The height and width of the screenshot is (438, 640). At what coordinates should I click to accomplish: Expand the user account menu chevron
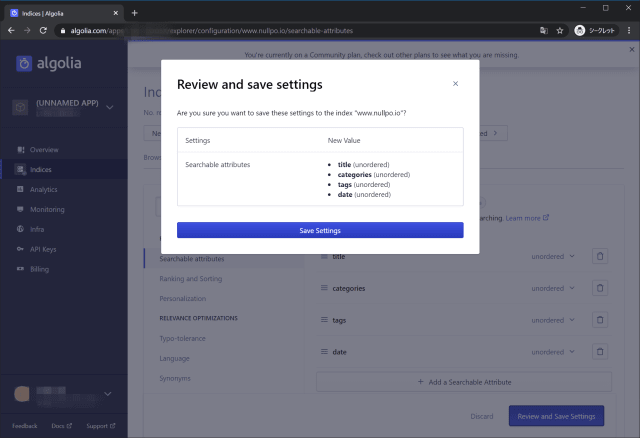click(x=108, y=394)
